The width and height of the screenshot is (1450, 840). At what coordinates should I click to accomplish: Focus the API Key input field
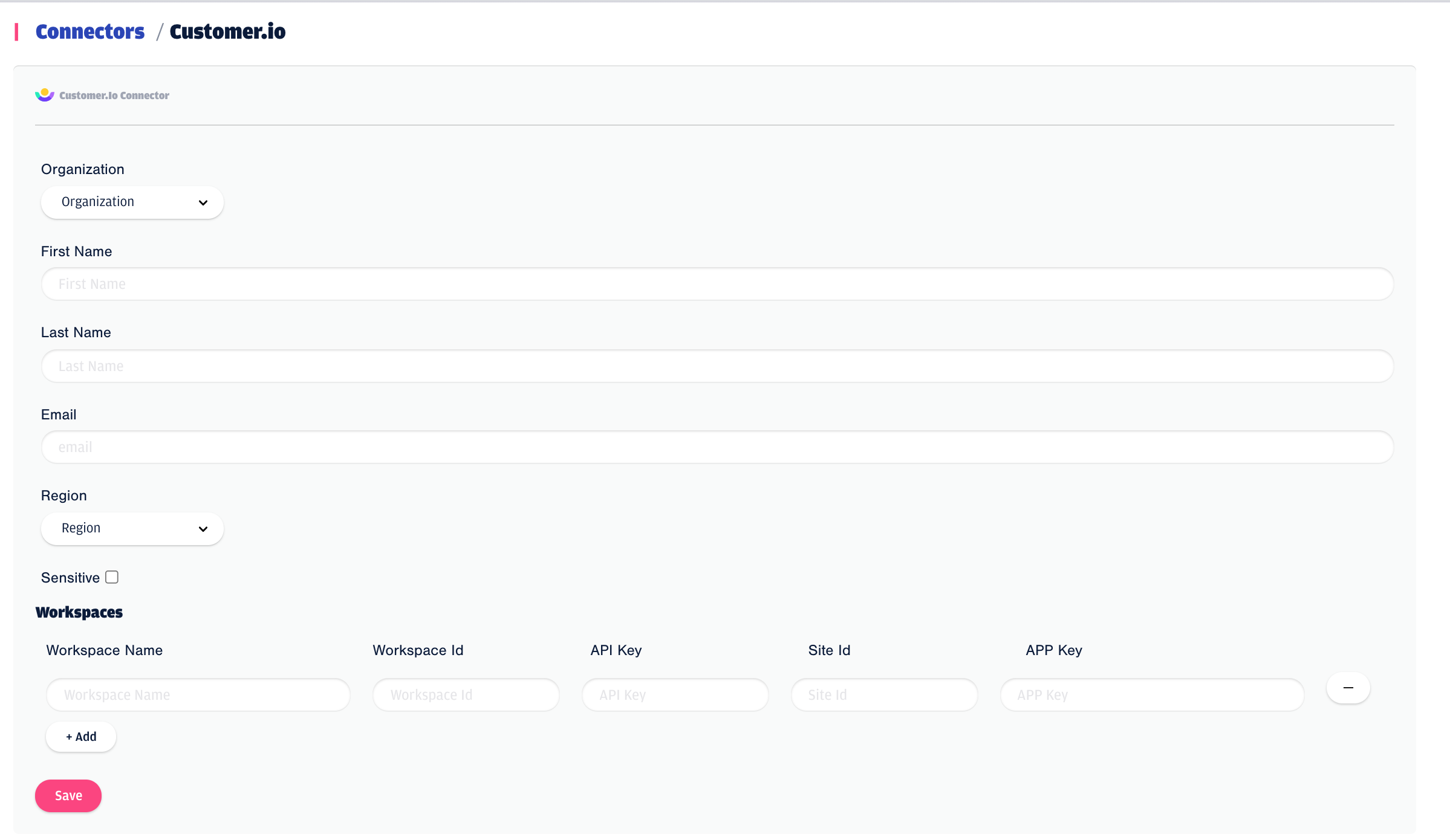click(x=675, y=695)
